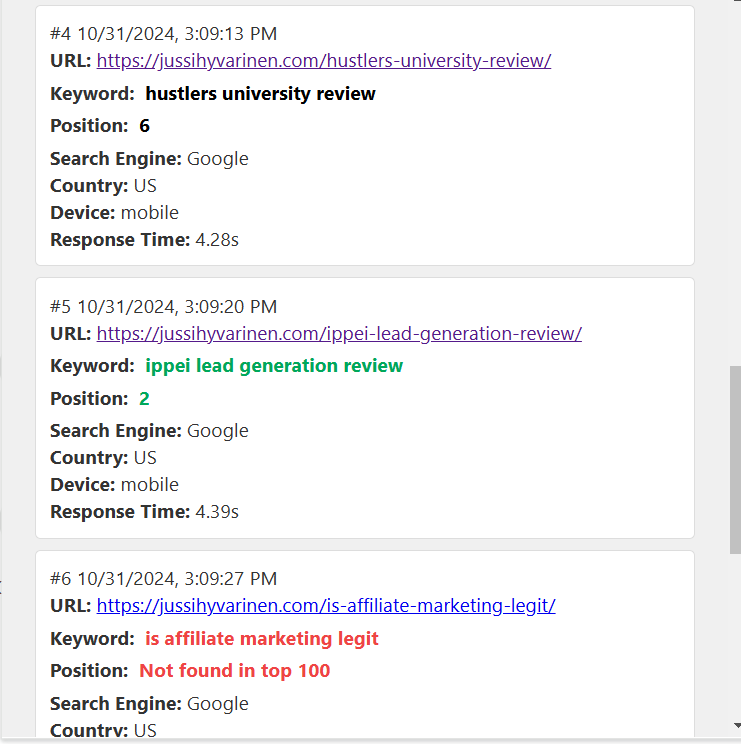The width and height of the screenshot is (741, 744).
Task: Select the red keyword 'is affiliate marketing legit'
Action: pyautogui.click(x=261, y=639)
